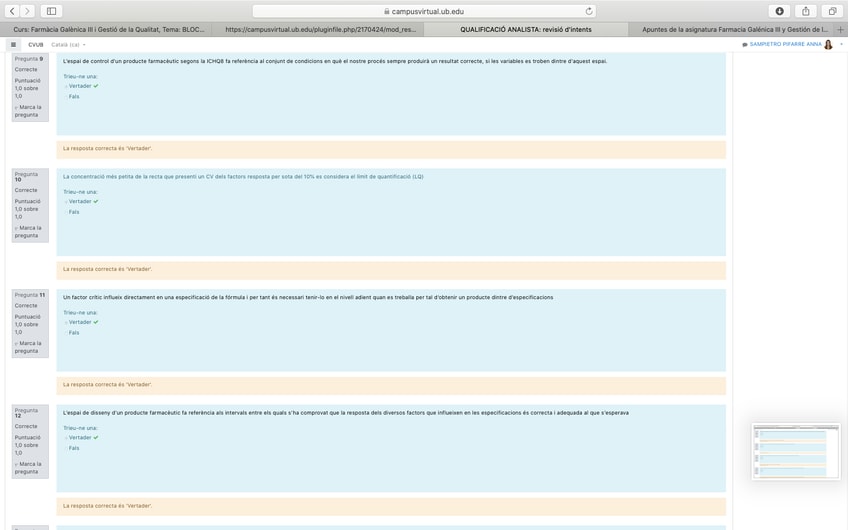Flag question with Marca la pregunta on Pregunta 11
848x530 pixels.
pos(28,347)
